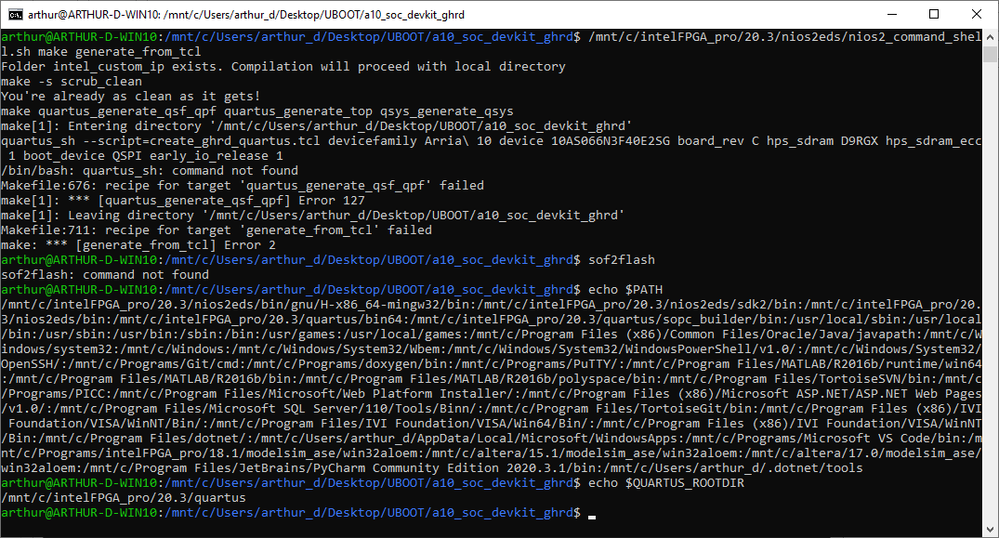Screen dimensions: 999x538
Task: Click the 'echo $QUARTUS_ROOTDIR' command
Action: pyautogui.click(x=666, y=483)
